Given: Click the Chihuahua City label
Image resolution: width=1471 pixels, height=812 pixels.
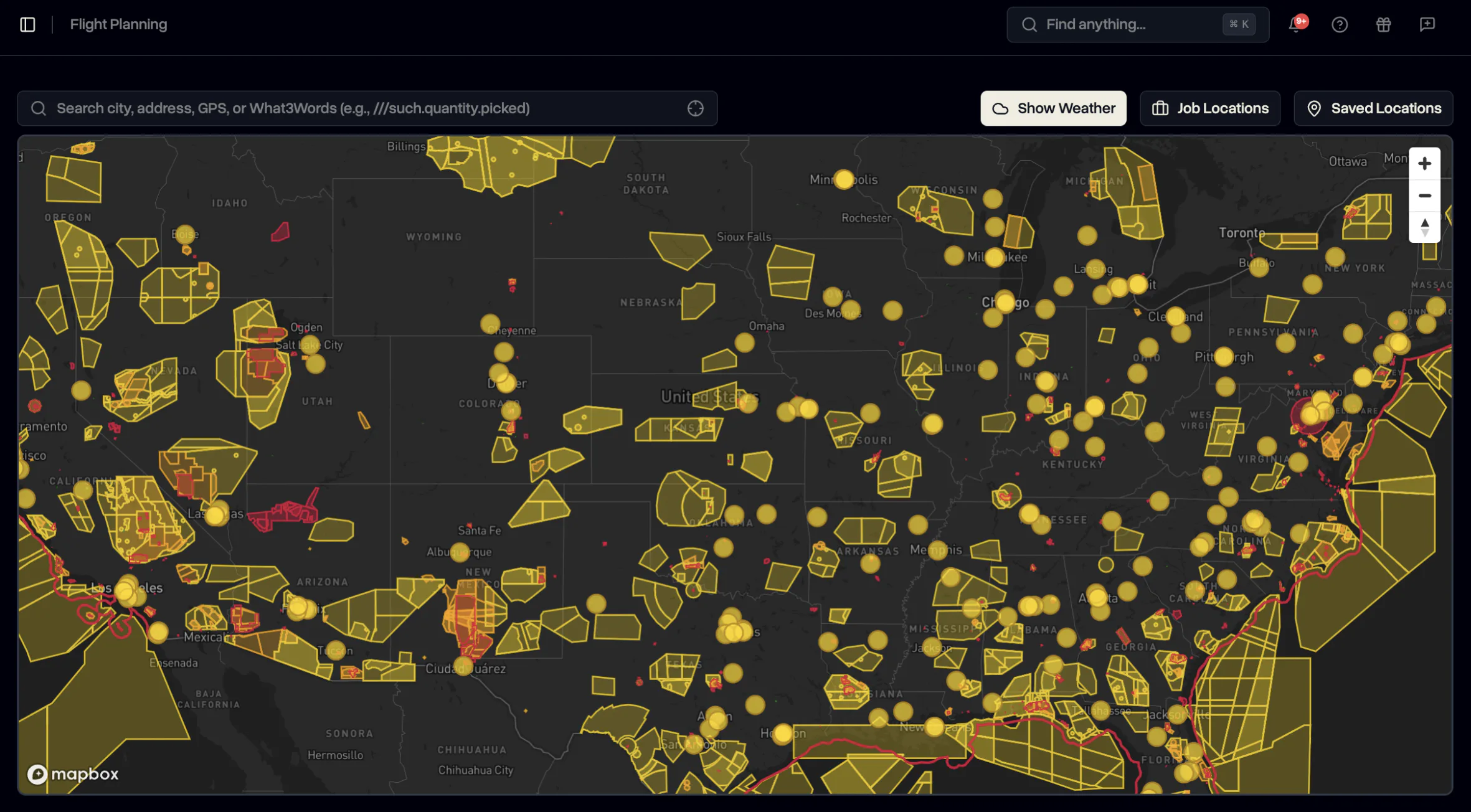Looking at the screenshot, I should (x=476, y=770).
